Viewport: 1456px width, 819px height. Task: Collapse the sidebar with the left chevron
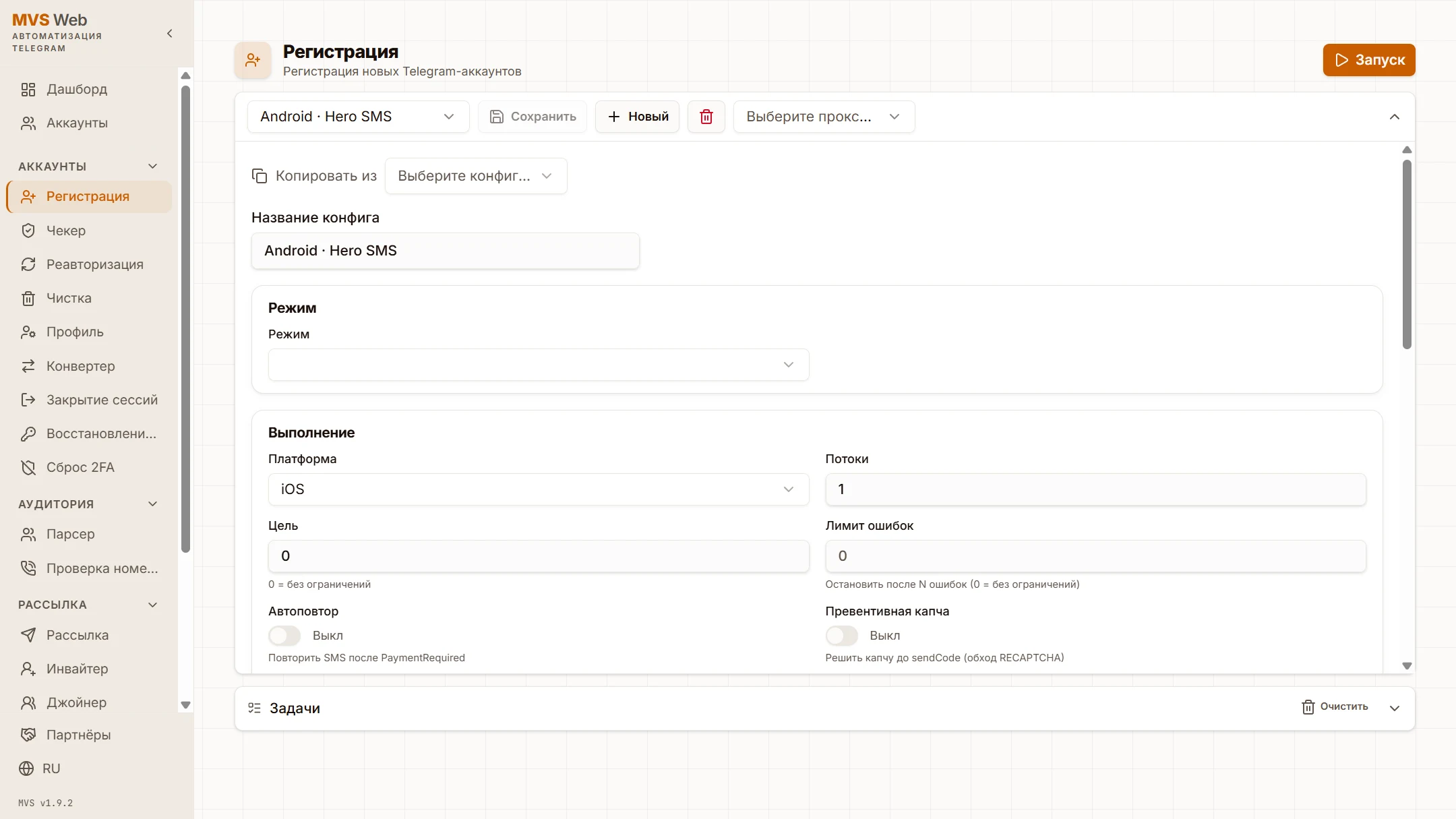click(x=170, y=34)
